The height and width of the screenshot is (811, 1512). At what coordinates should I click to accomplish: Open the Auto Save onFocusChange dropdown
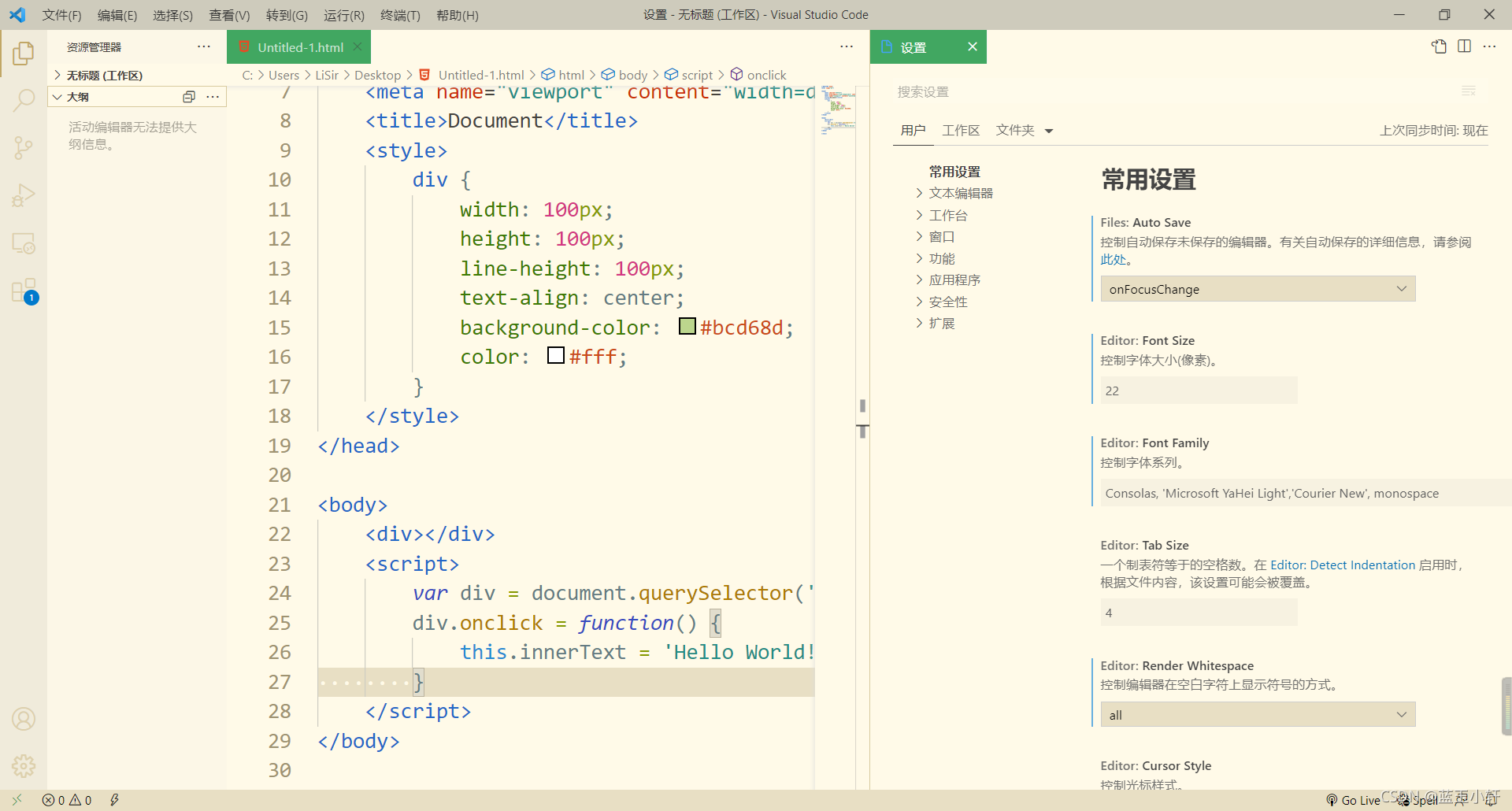click(x=1258, y=289)
